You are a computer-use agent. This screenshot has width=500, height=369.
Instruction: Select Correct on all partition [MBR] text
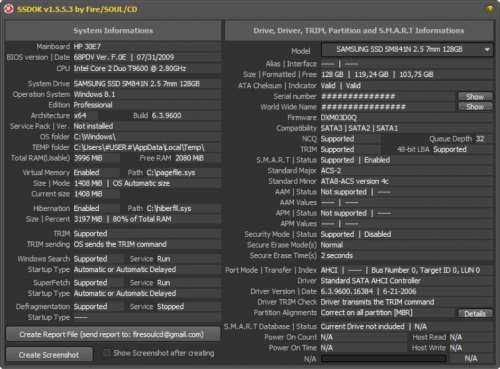point(367,313)
